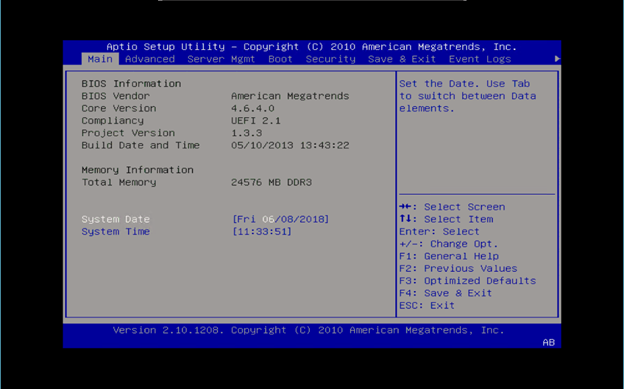The image size is (624, 389).
Task: Click the 24576 MB DDR3 value
Action: [x=271, y=182]
